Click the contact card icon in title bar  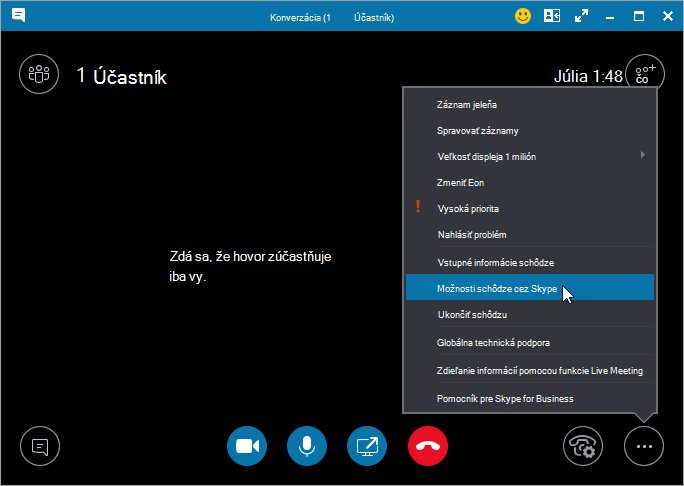[552, 17]
